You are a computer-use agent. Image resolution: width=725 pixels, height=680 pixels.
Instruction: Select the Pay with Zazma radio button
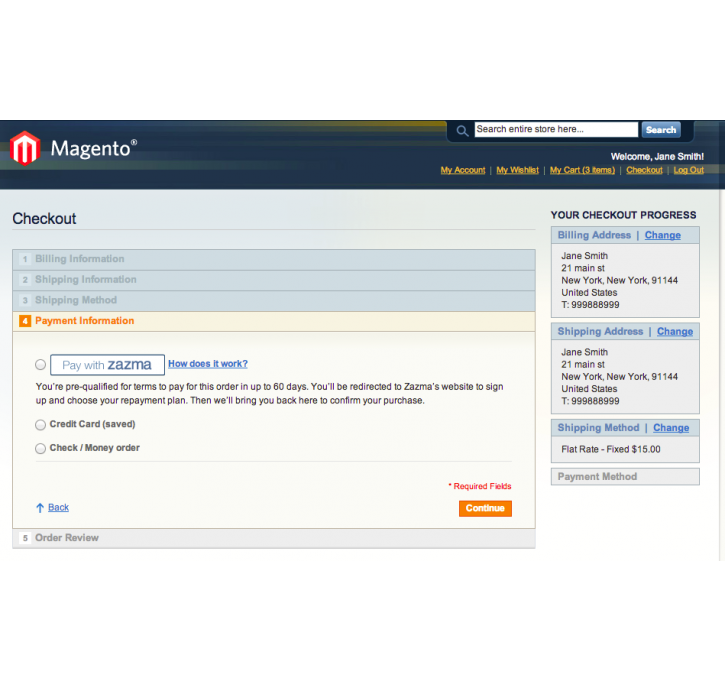click(x=41, y=365)
